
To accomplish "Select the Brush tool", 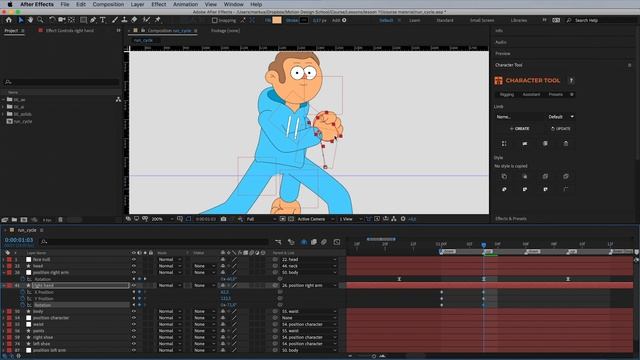I will pyautogui.click(x=115, y=20).
